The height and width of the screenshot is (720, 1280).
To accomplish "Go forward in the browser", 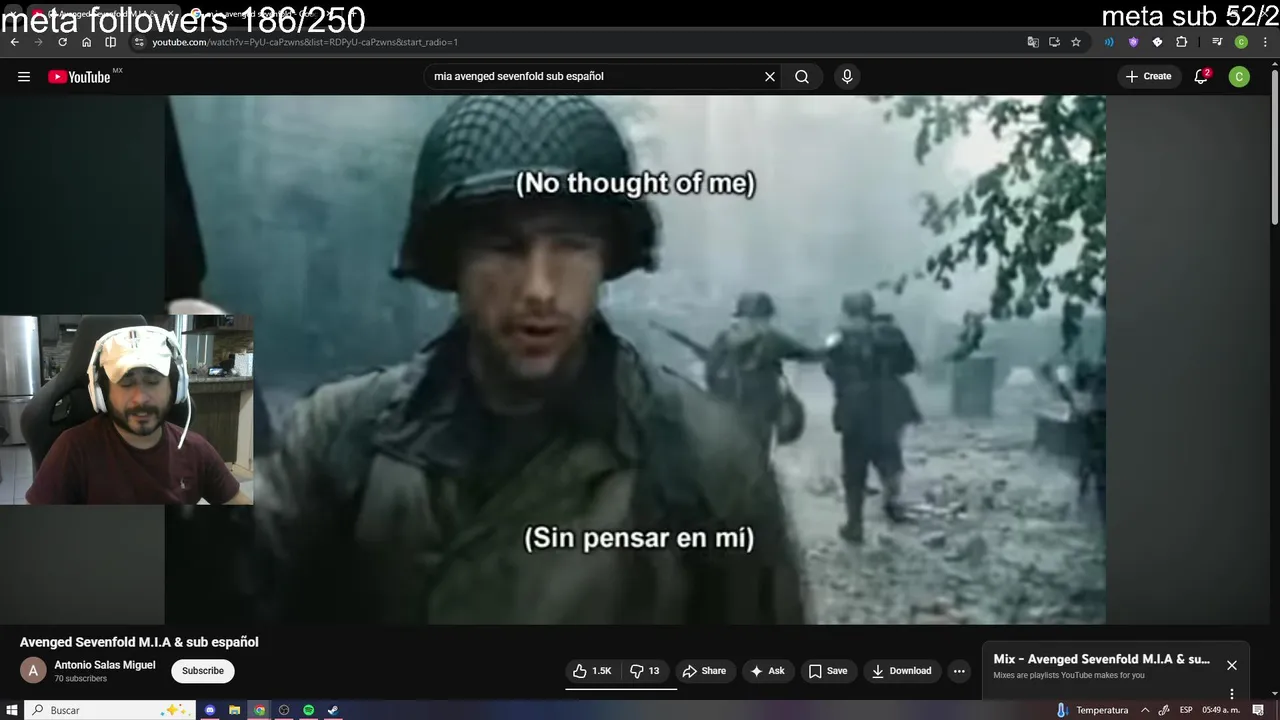I will click(x=39, y=42).
